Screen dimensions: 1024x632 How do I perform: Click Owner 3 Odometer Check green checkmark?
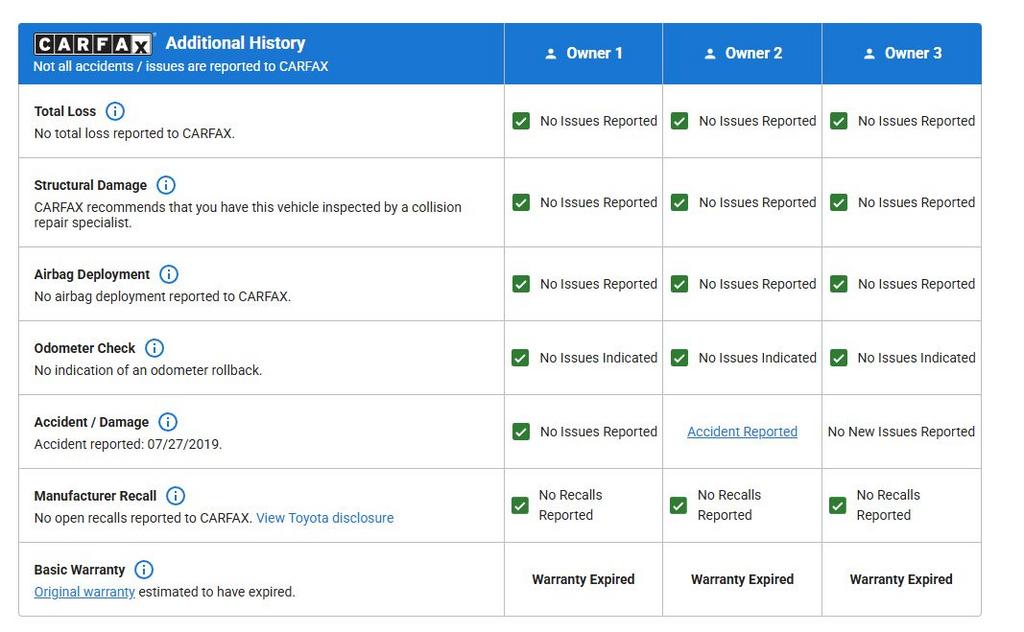[x=839, y=358]
